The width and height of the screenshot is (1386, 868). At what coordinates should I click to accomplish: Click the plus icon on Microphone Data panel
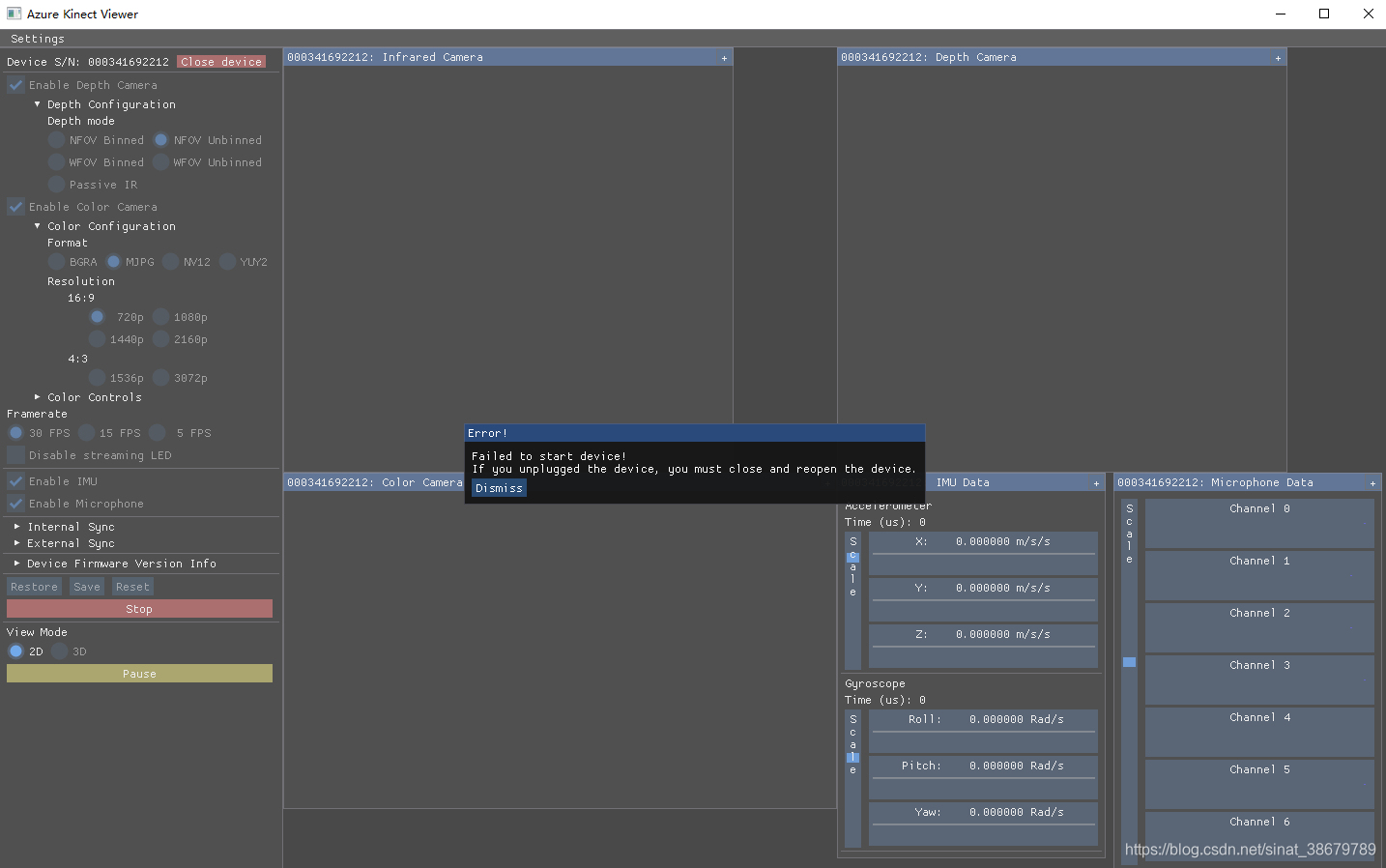(1372, 483)
